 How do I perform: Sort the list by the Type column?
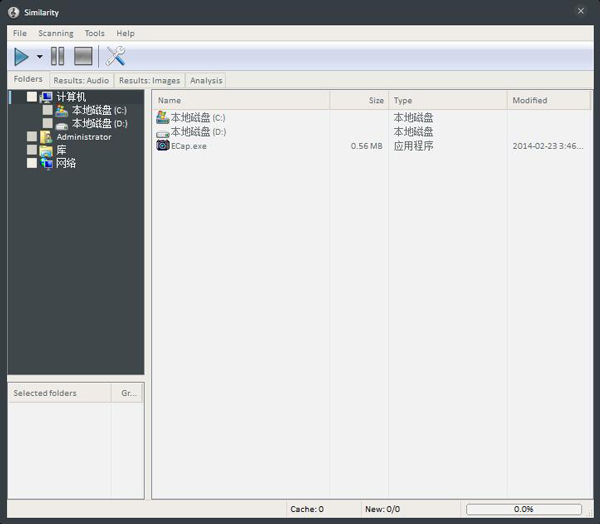[448, 100]
